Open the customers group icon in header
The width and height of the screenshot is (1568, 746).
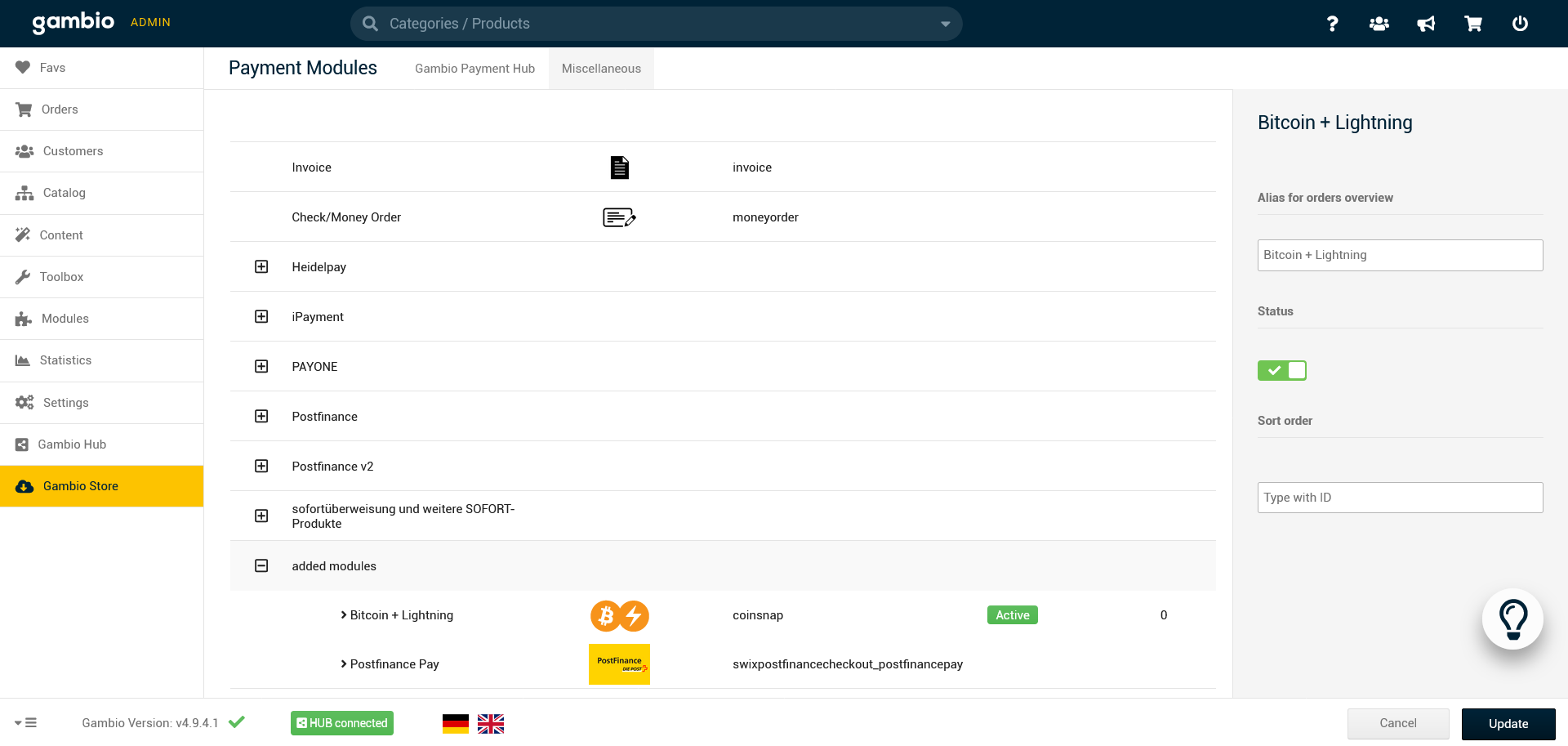(1379, 24)
